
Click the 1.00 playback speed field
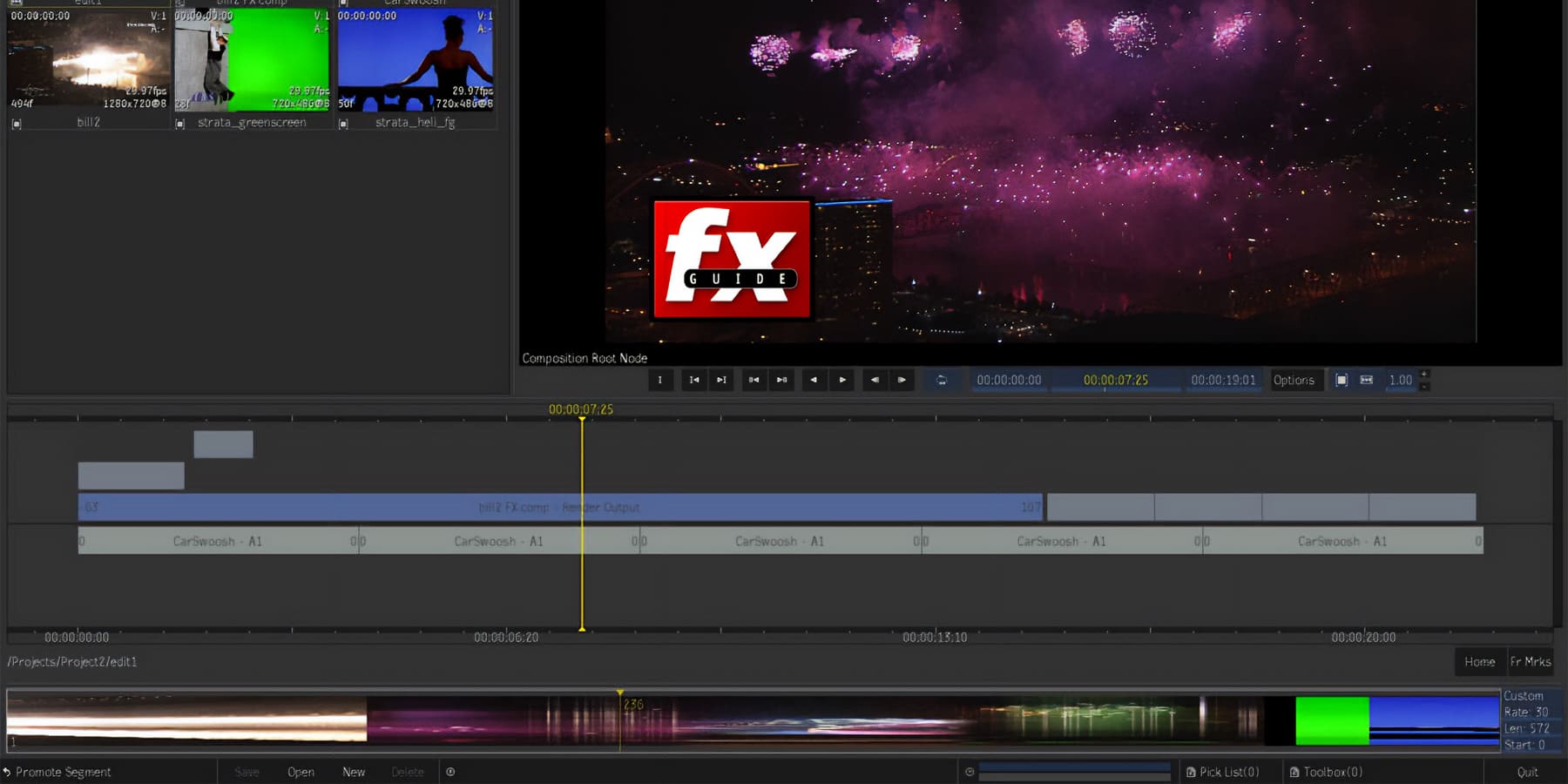(1400, 380)
